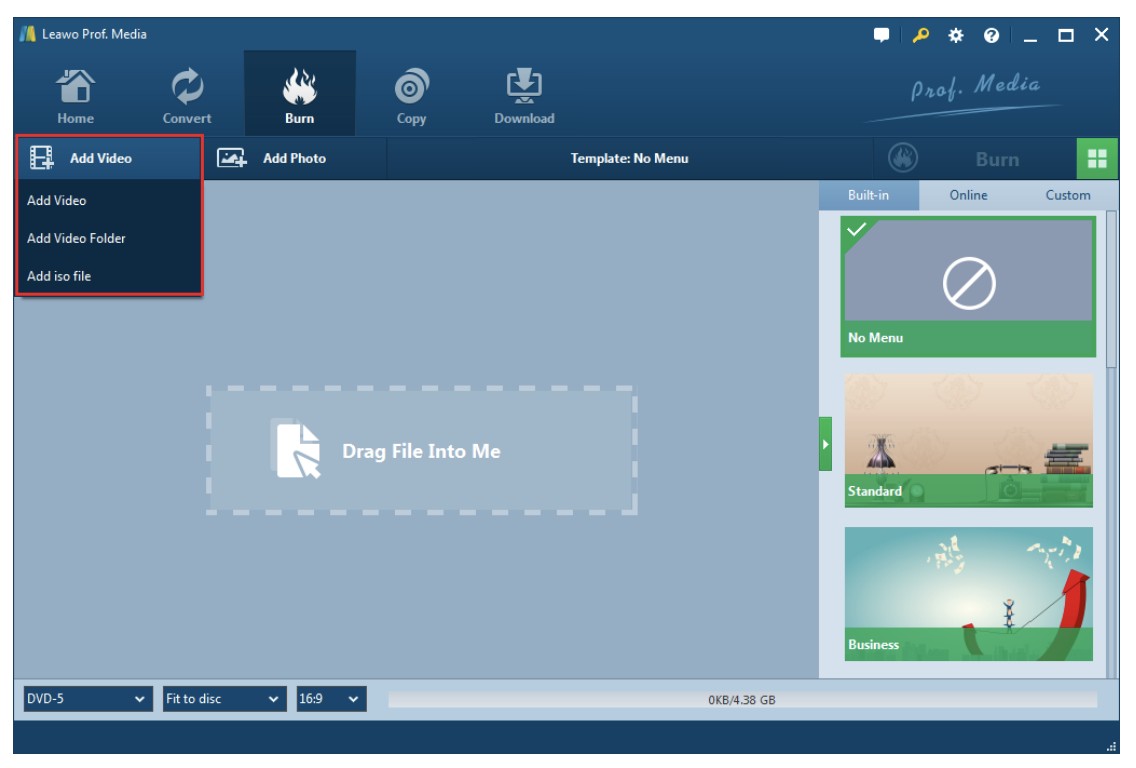The height and width of the screenshot is (768, 1136).
Task: Open the key registration icon
Action: coord(920,35)
